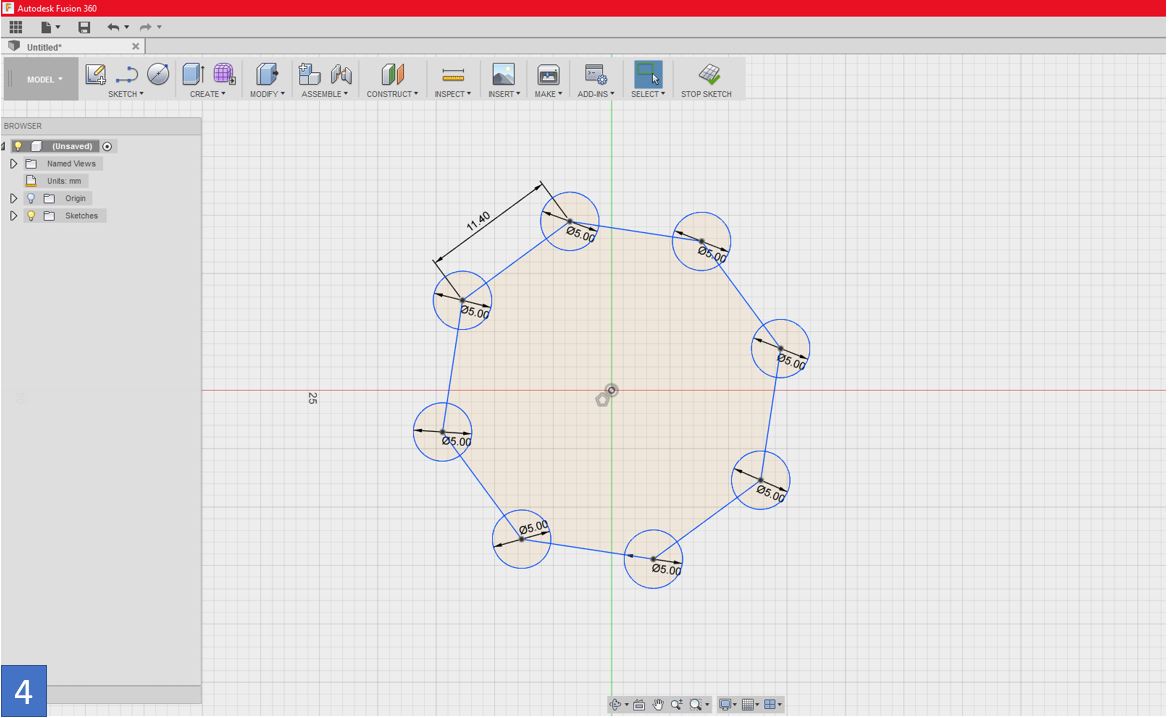Select the Scripts and Add-Ins icon
The image size is (1169, 718).
(x=596, y=74)
